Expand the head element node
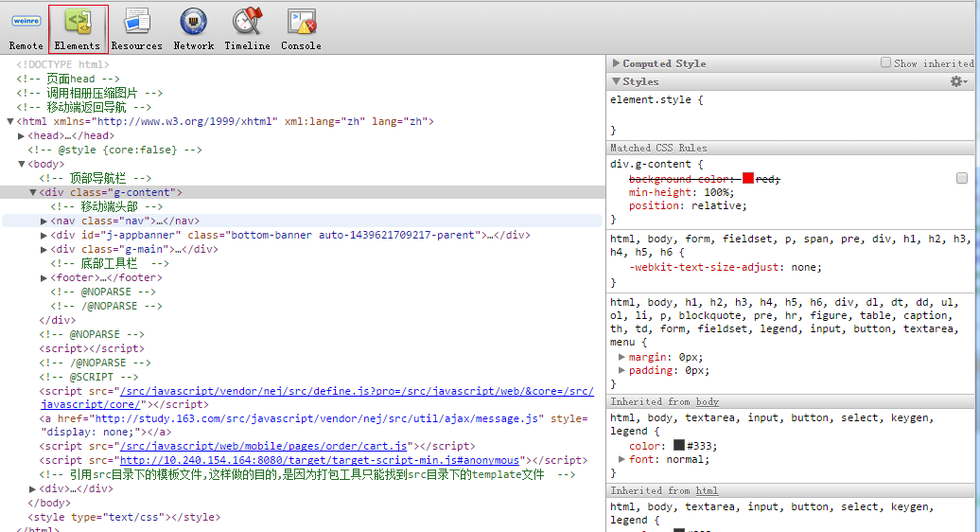This screenshot has width=980, height=532. 21,136
